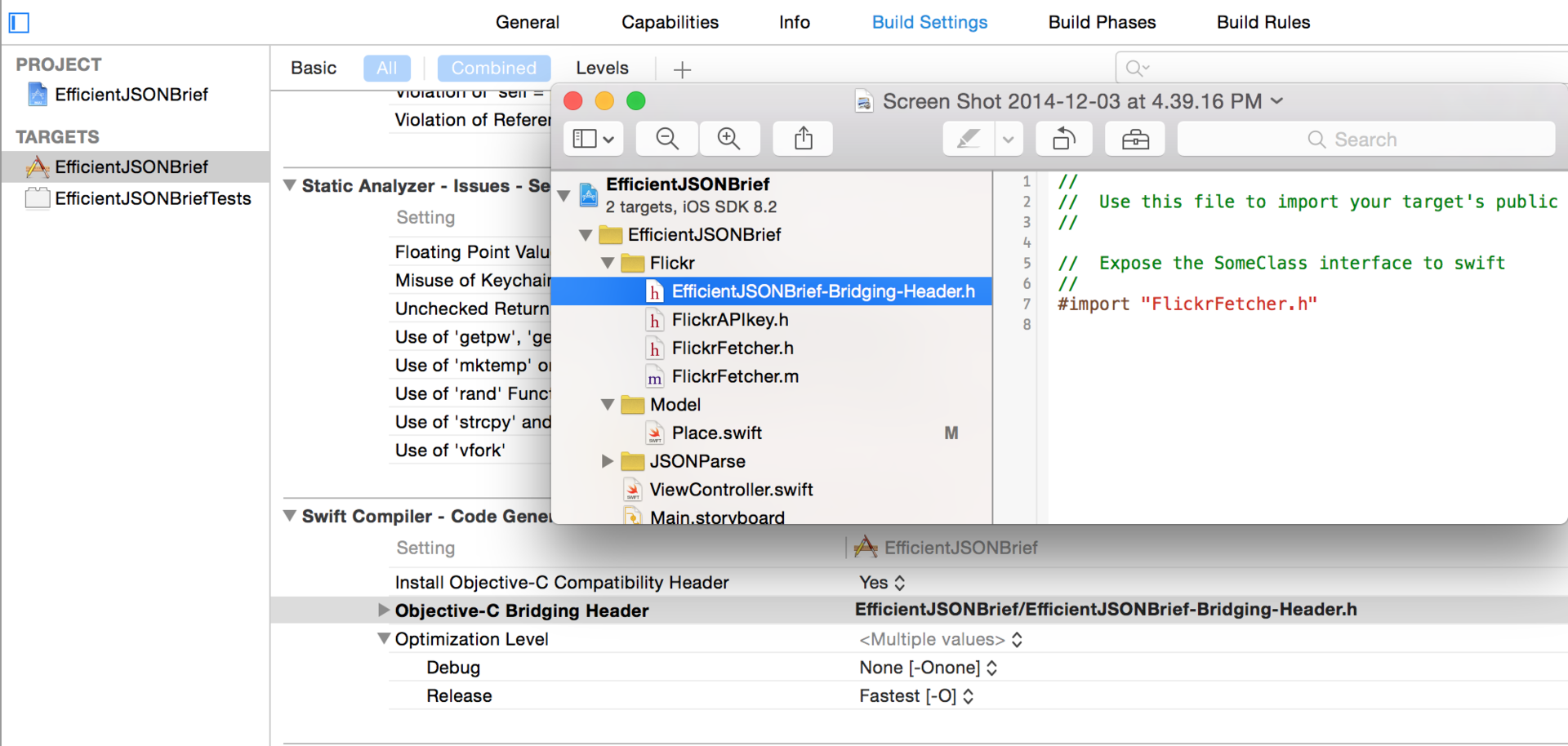Select the All settings filter
This screenshot has height=746, width=1568.
coord(387,68)
